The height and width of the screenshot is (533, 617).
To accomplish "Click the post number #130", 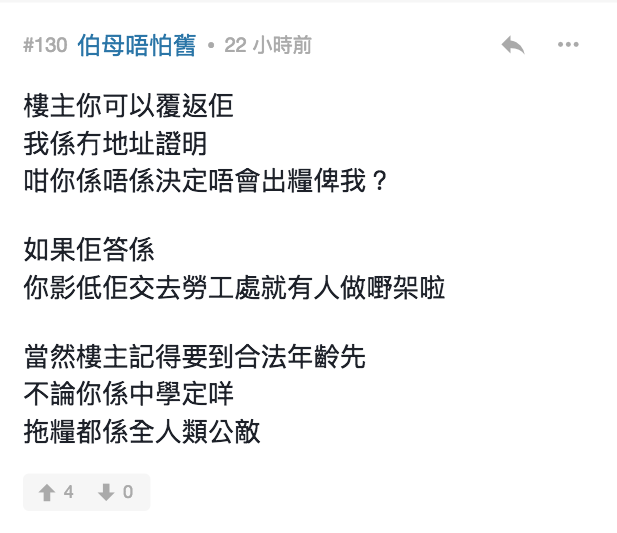I will click(44, 46).
